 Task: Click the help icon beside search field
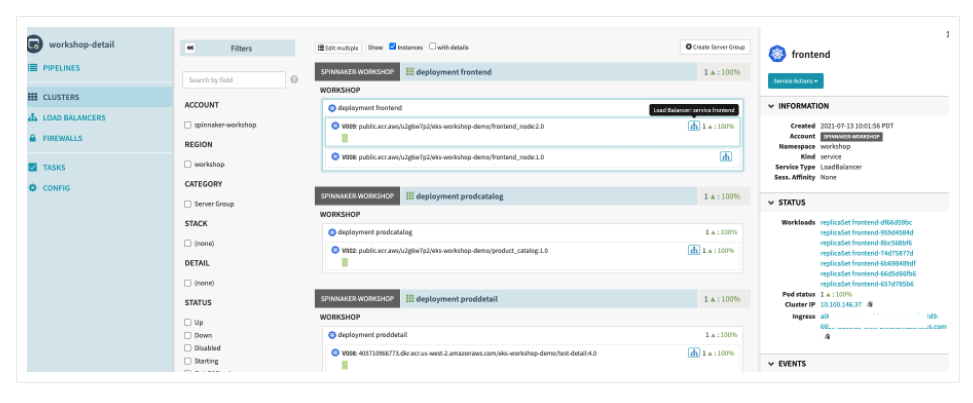(294, 79)
